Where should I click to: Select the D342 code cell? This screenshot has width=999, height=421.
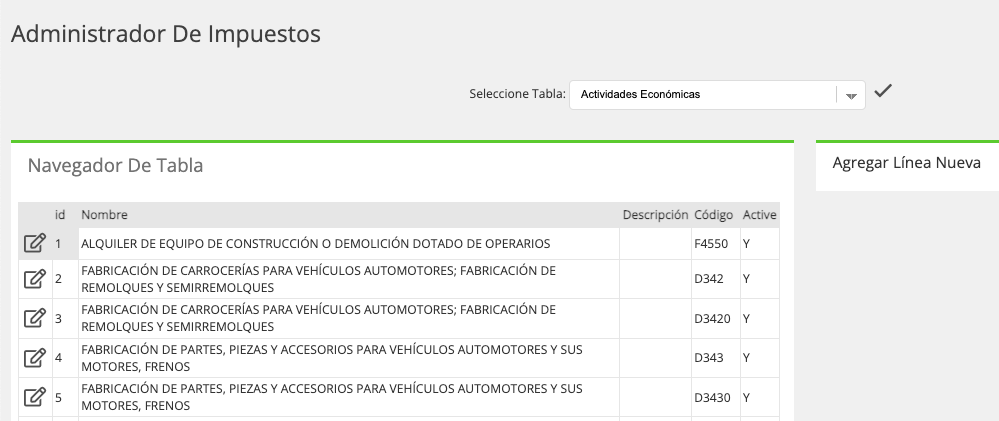[715, 279]
